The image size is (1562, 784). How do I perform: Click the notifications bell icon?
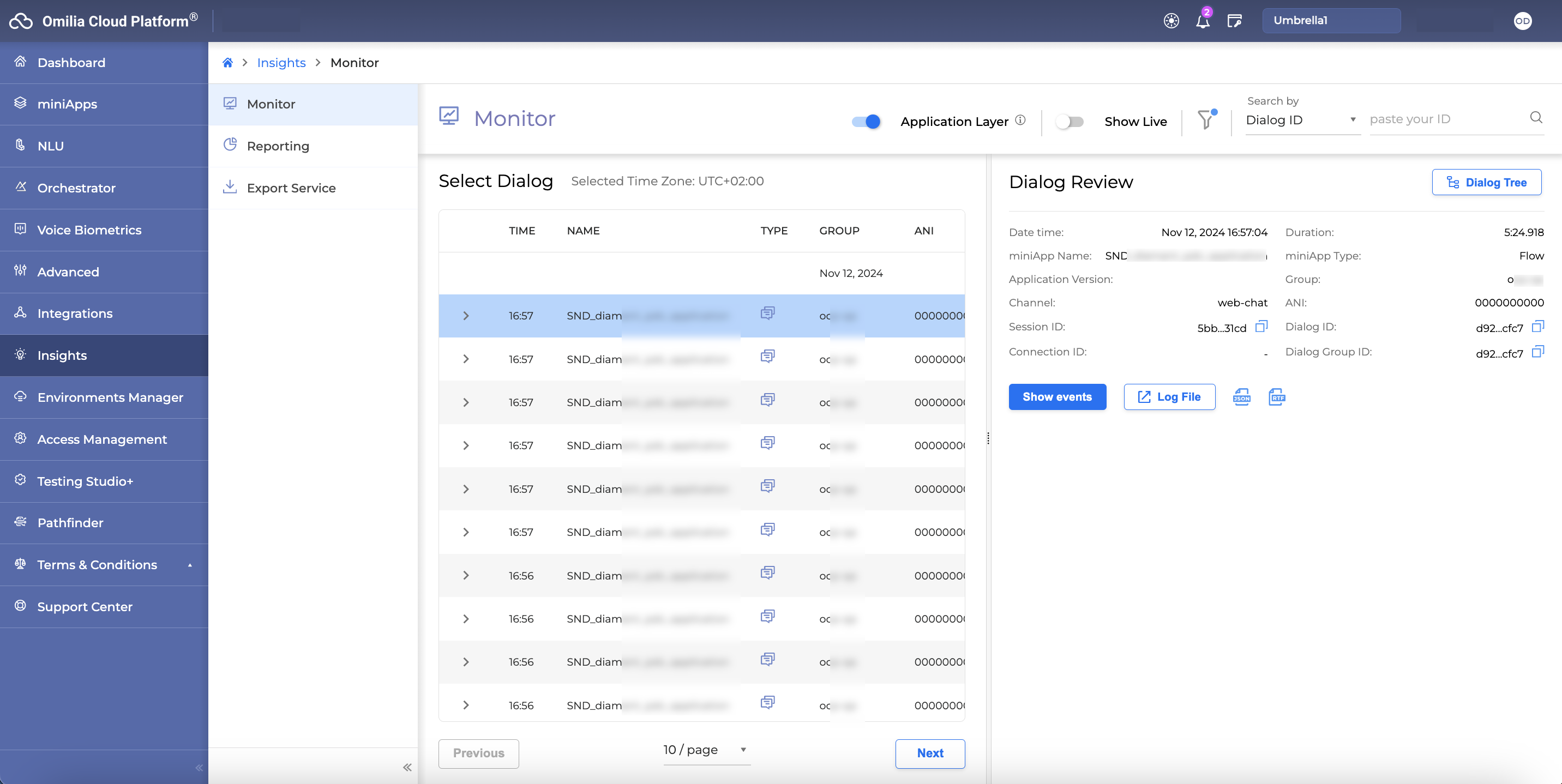1203,21
